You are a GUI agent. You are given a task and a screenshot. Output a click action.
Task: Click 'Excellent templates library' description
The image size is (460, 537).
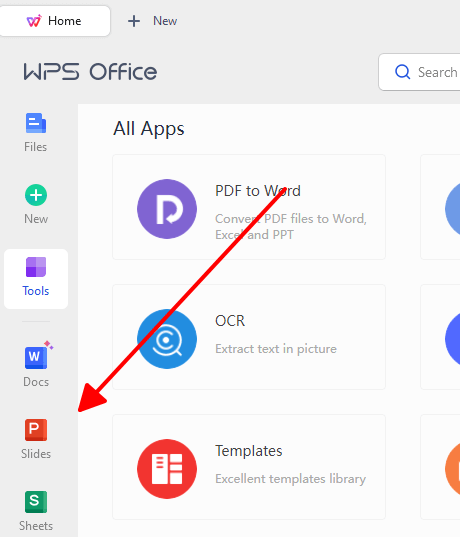point(290,478)
